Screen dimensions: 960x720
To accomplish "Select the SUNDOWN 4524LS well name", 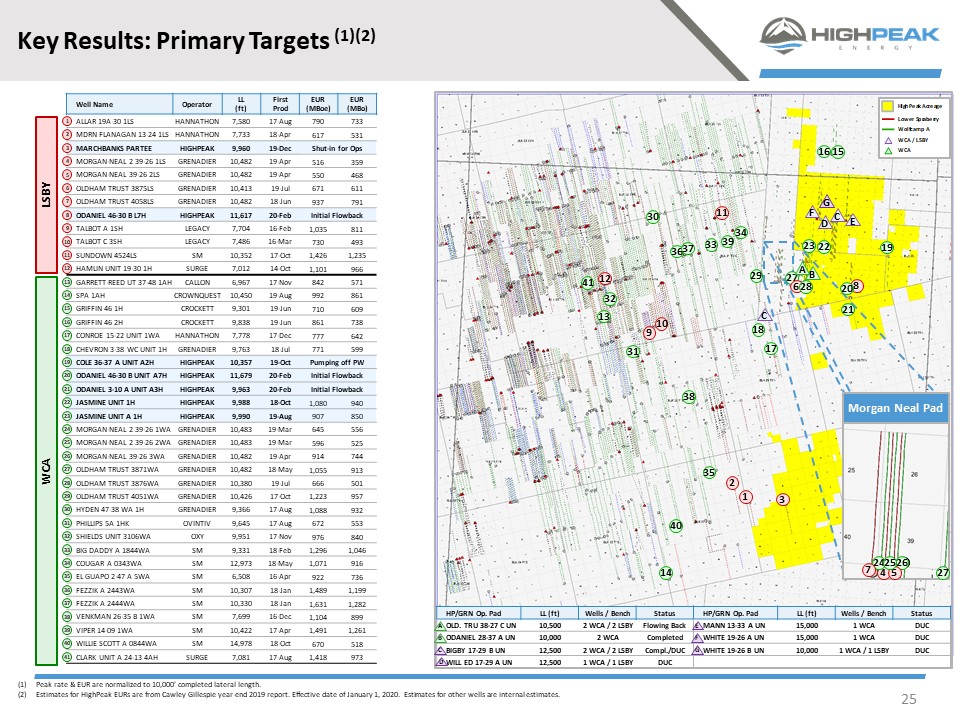I will [106, 255].
